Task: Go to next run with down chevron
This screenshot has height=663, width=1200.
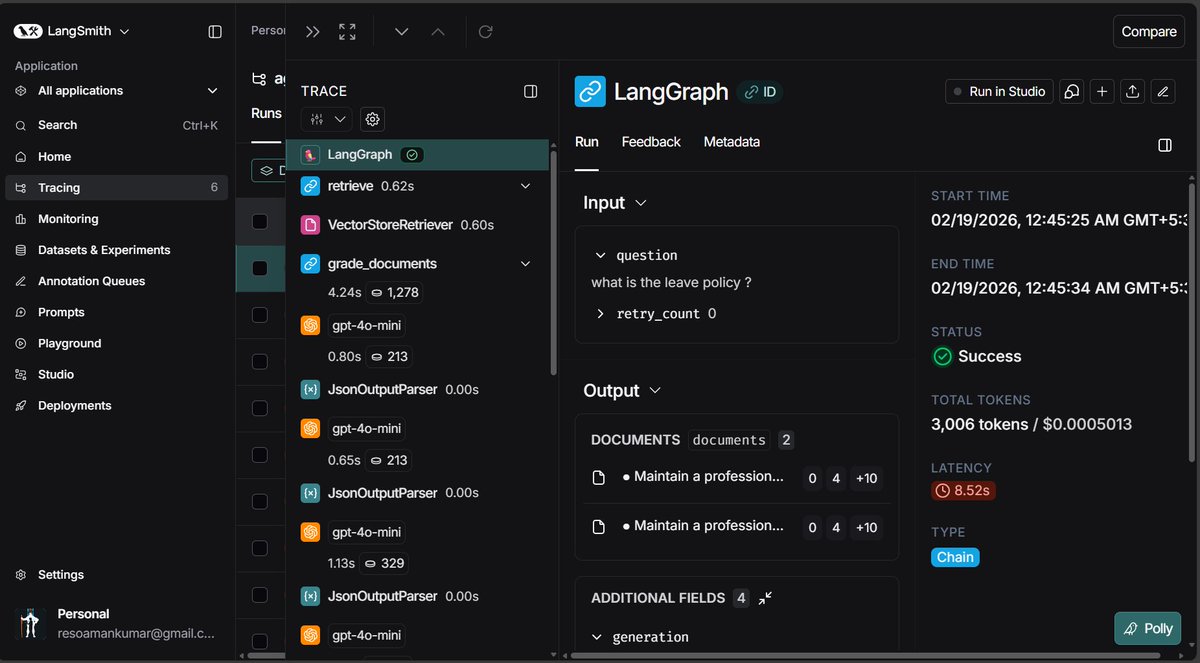Action: (x=401, y=32)
